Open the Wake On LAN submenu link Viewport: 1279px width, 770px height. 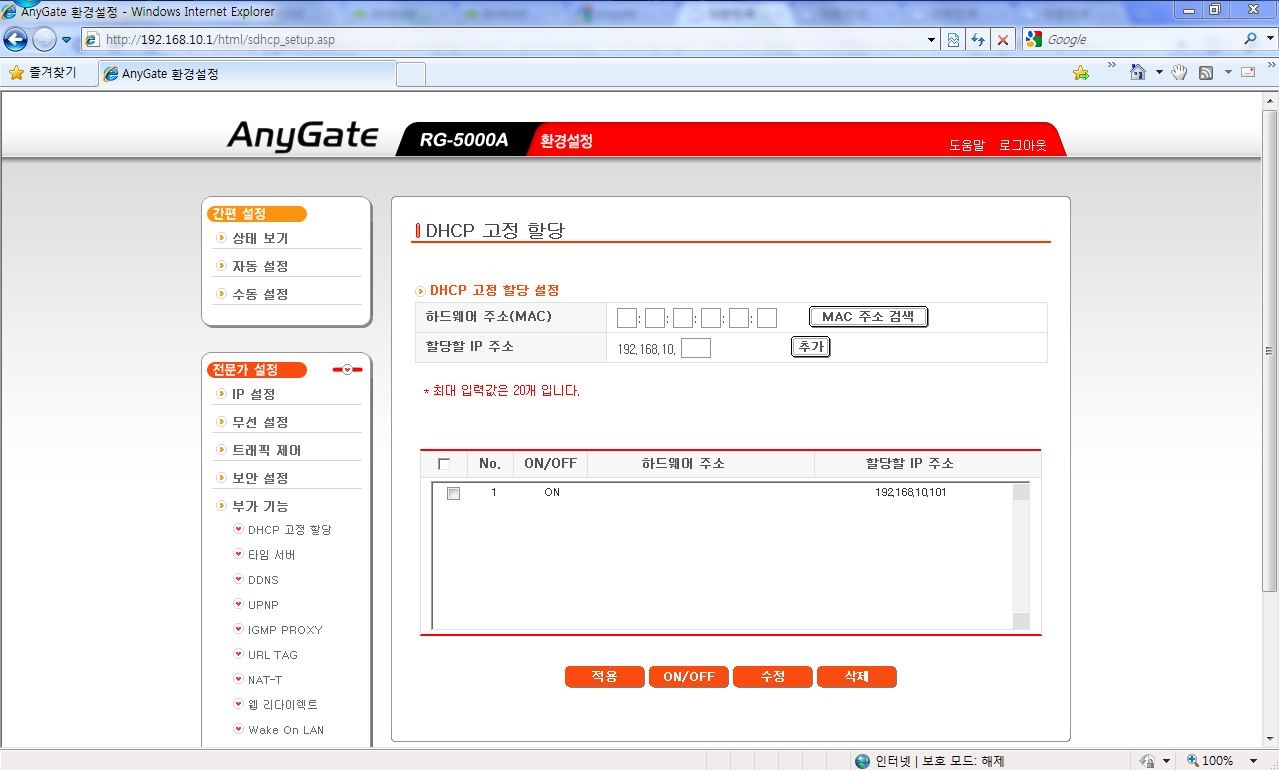coord(286,730)
